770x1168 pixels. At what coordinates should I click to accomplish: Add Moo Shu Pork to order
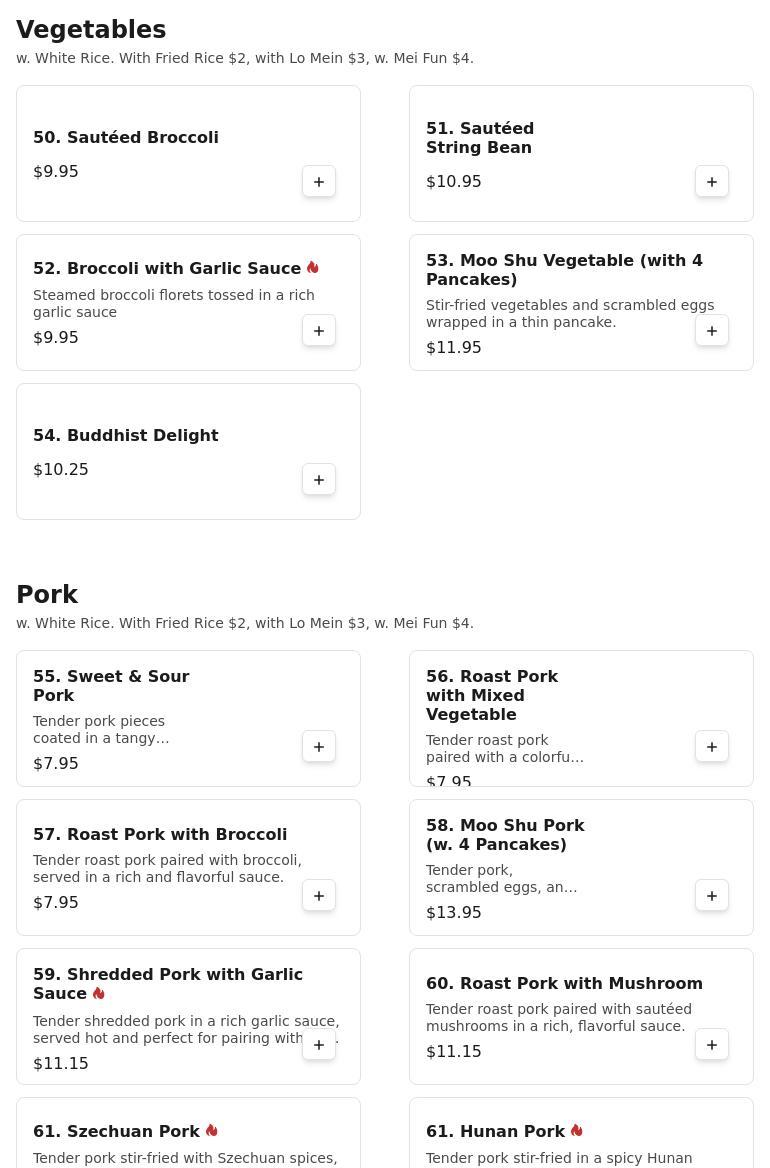[712, 896]
